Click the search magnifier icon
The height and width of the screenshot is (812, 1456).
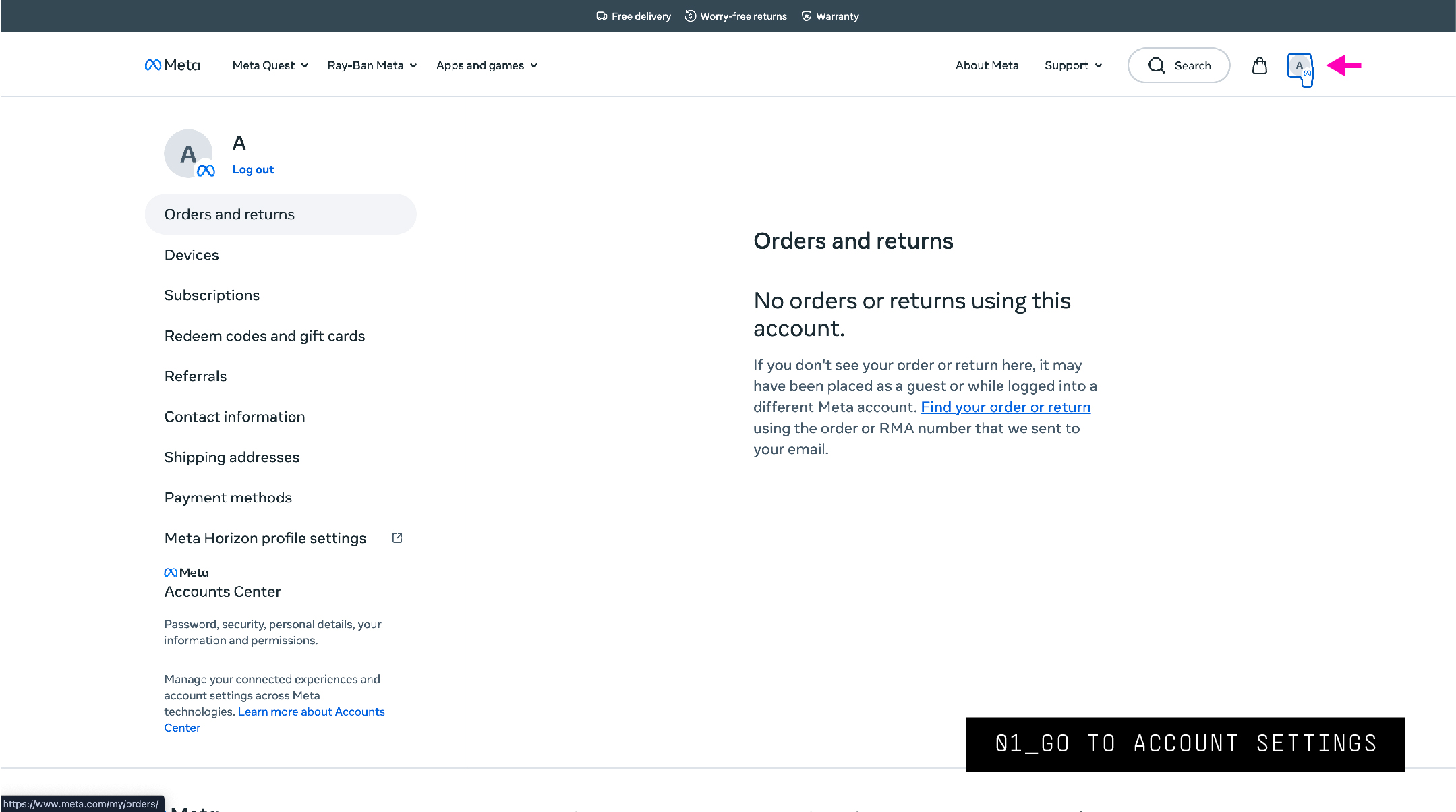(1157, 65)
